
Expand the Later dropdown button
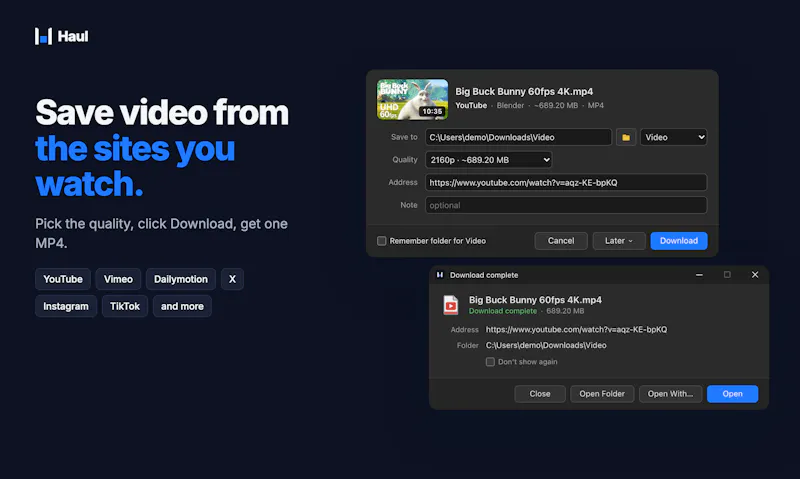[619, 241]
